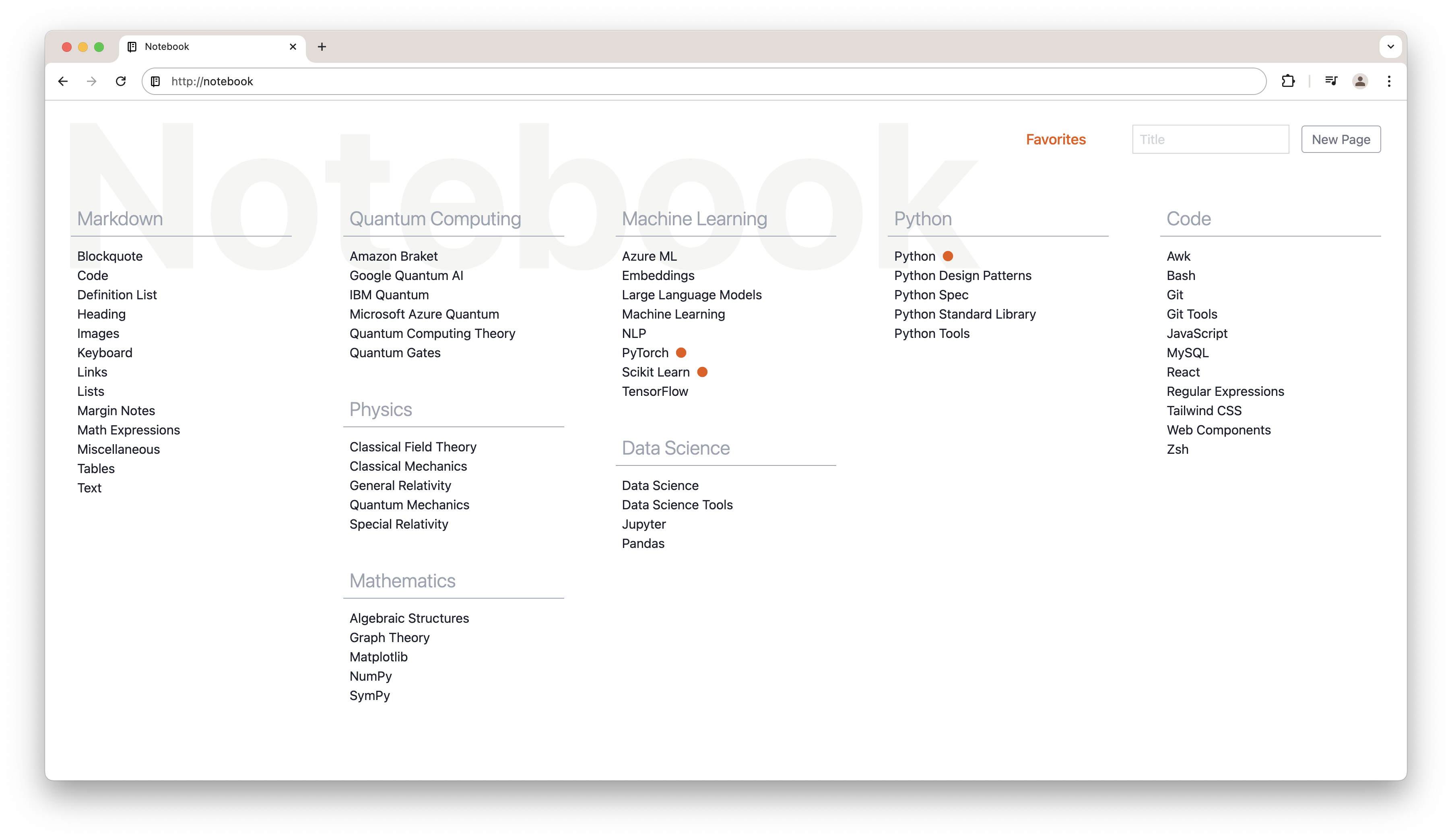Click the New Page button
This screenshot has height=840, width=1452.
[1340, 139]
